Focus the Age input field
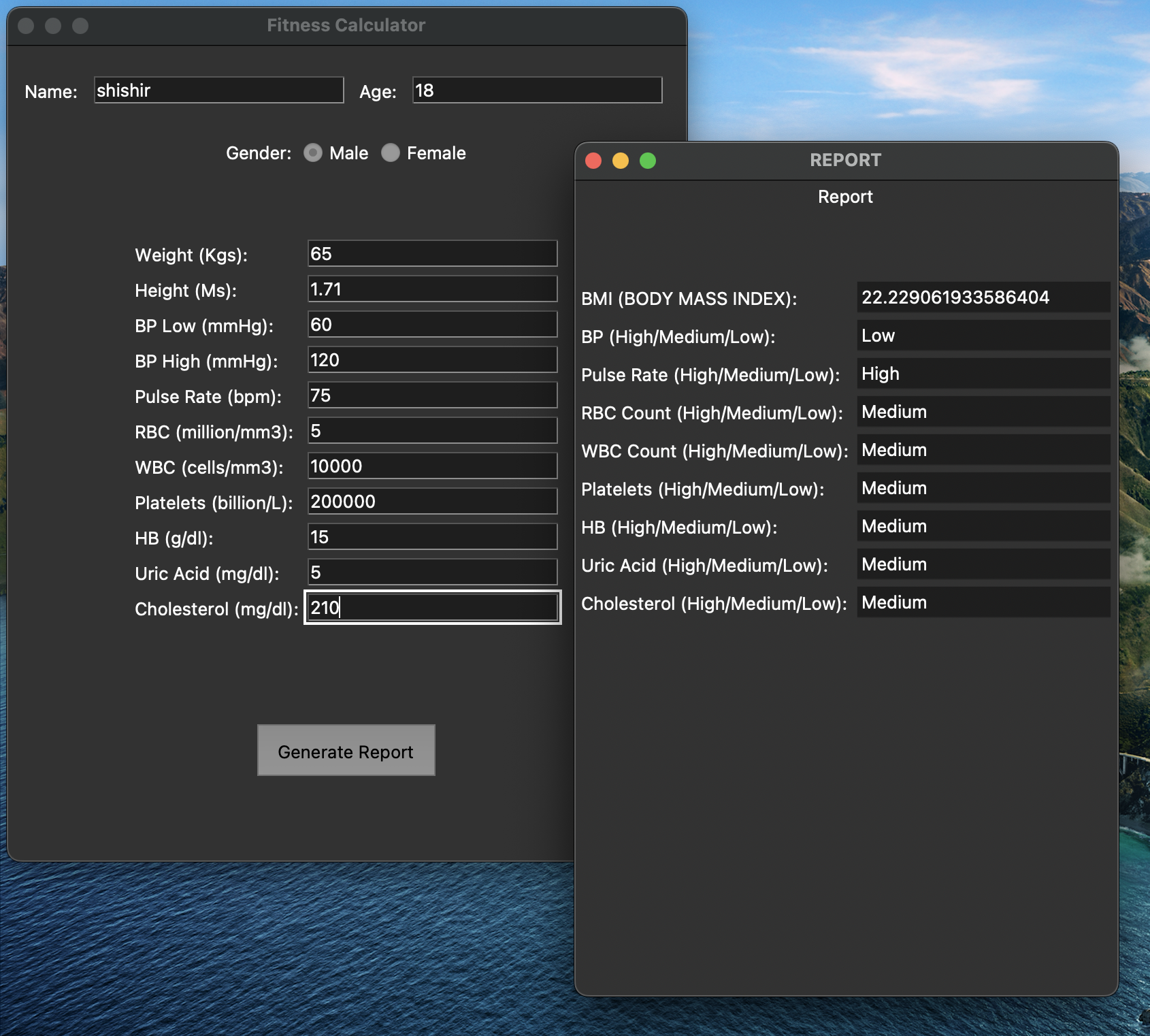The image size is (1150, 1036). pos(538,90)
